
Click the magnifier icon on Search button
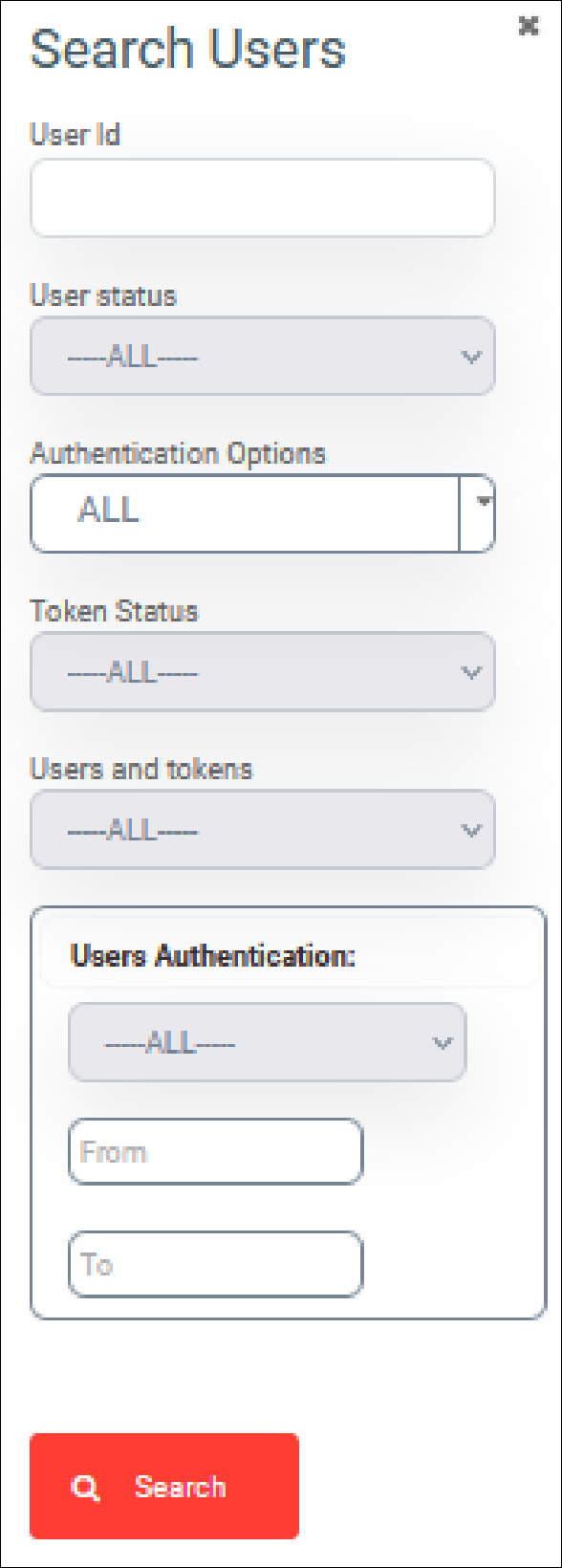coord(85,1488)
